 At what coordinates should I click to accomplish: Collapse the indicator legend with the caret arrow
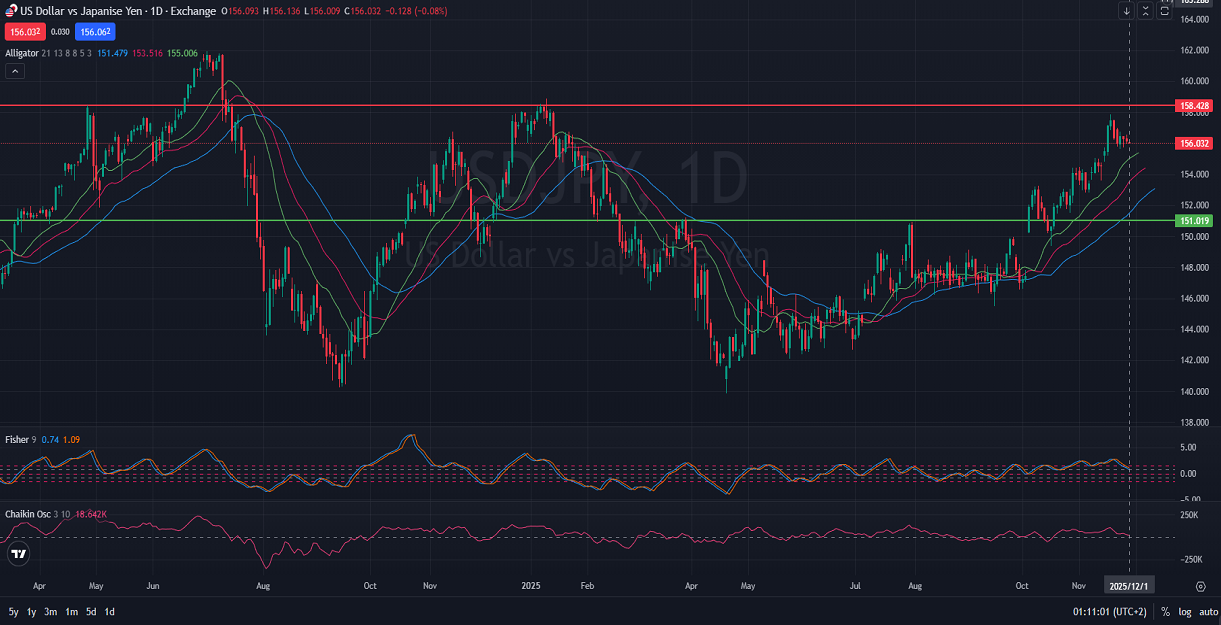tap(13, 71)
